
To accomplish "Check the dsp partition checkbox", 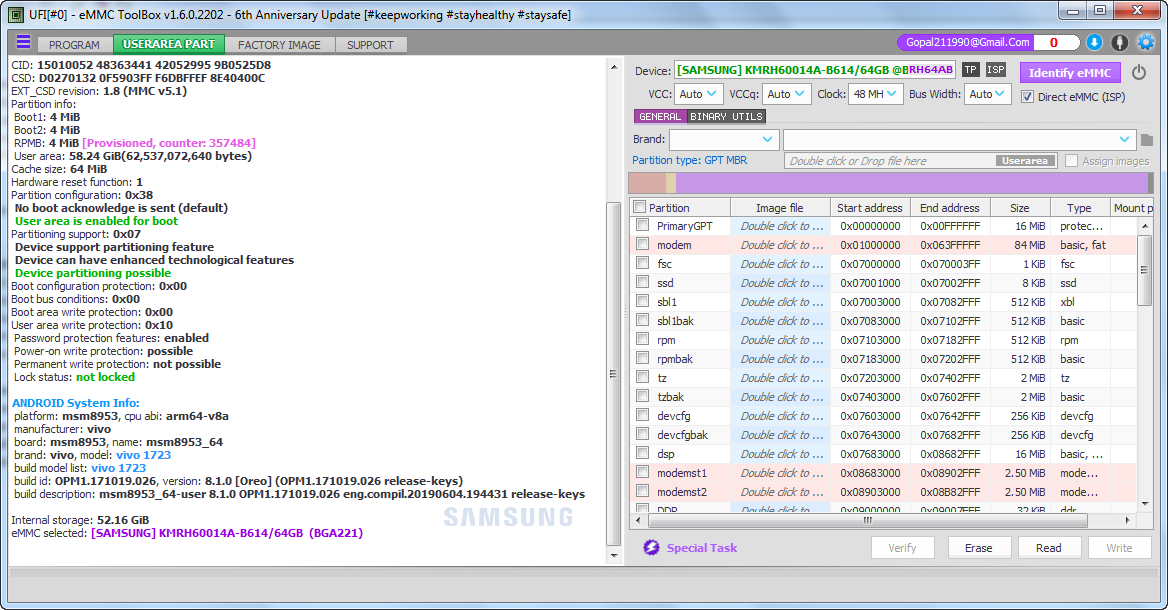I will [x=642, y=453].
